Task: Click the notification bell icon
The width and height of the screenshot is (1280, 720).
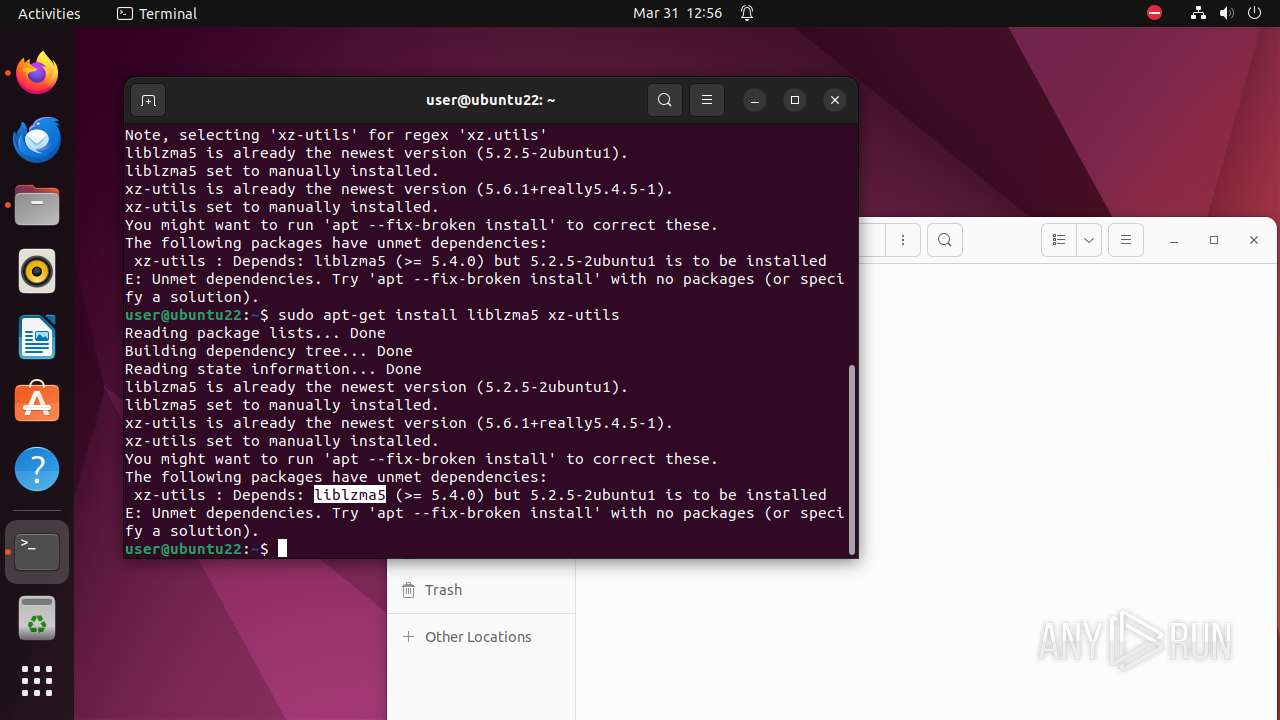Action: [747, 13]
